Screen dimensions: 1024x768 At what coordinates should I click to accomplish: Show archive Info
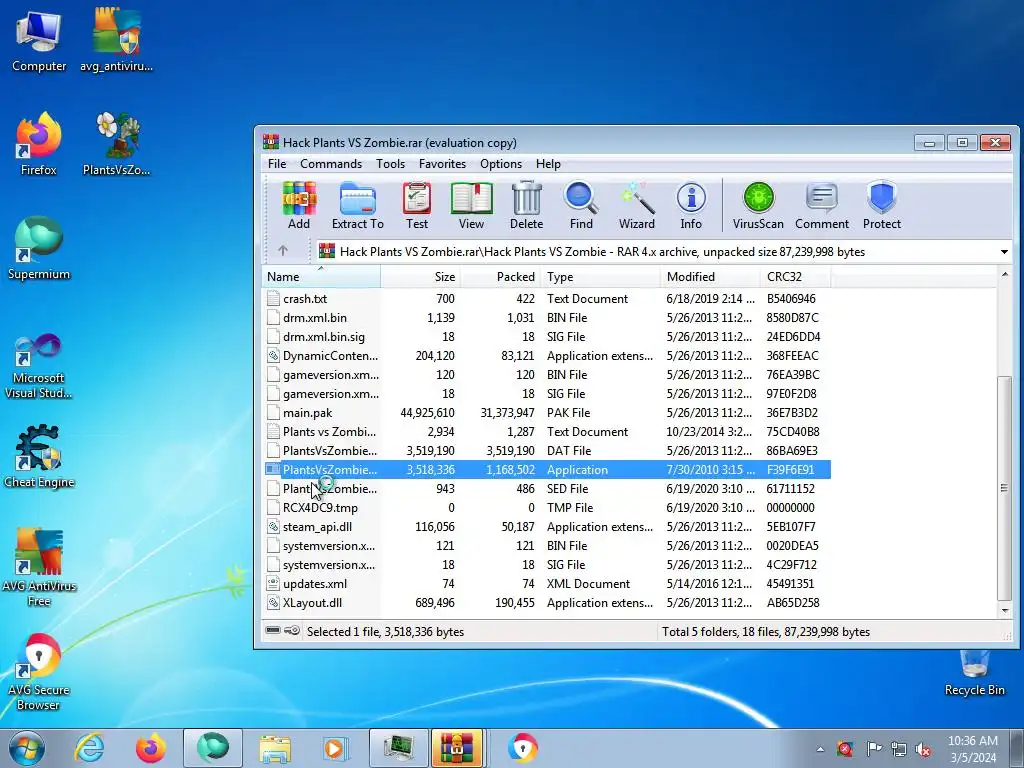point(691,205)
